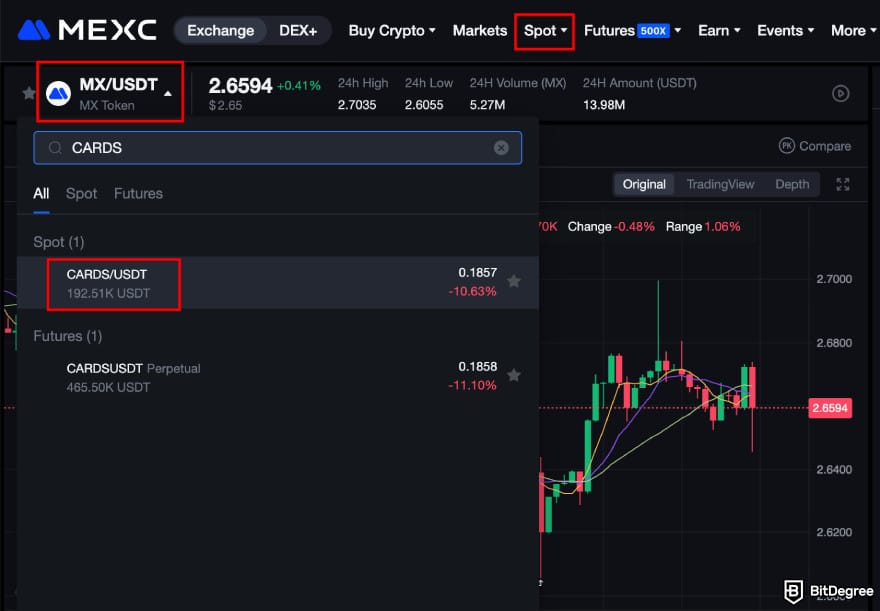Image resolution: width=880 pixels, height=611 pixels.
Task: Click the 0.1857 spot price
Action: (478, 273)
